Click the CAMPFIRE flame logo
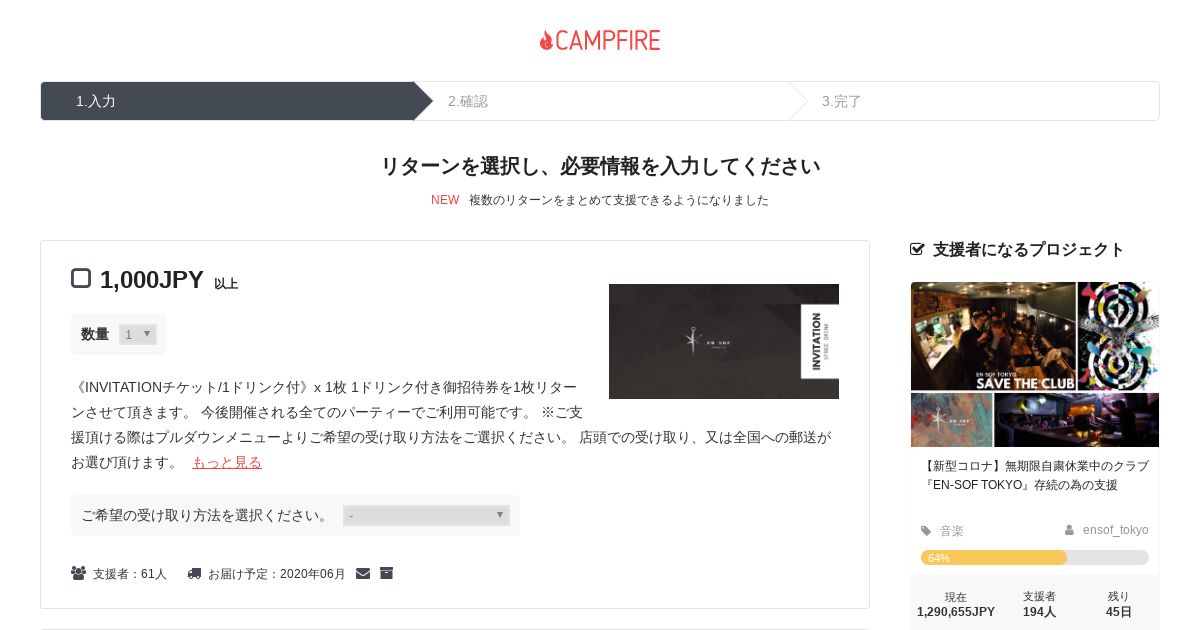 [x=600, y=40]
